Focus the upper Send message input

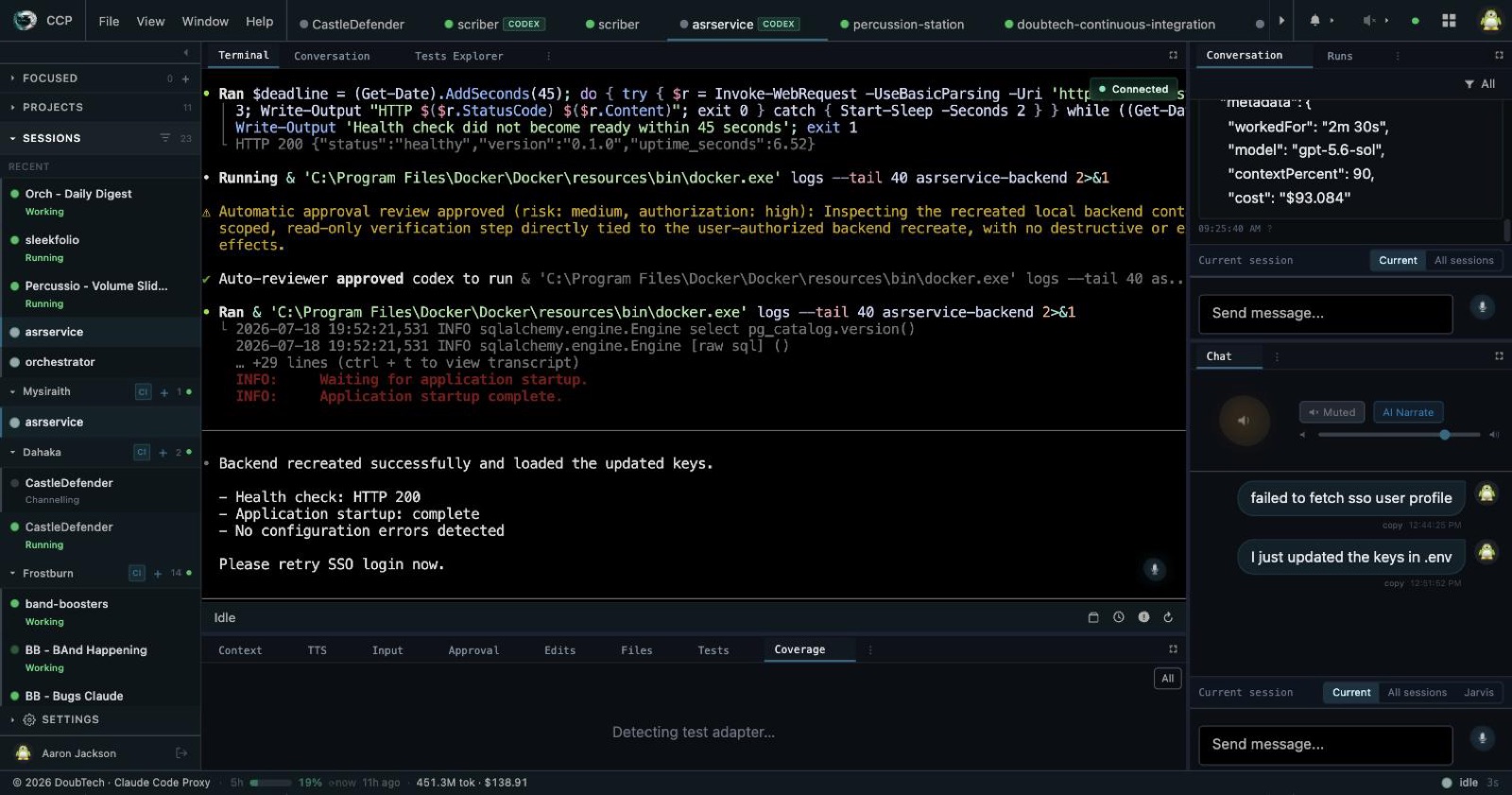tap(1325, 314)
